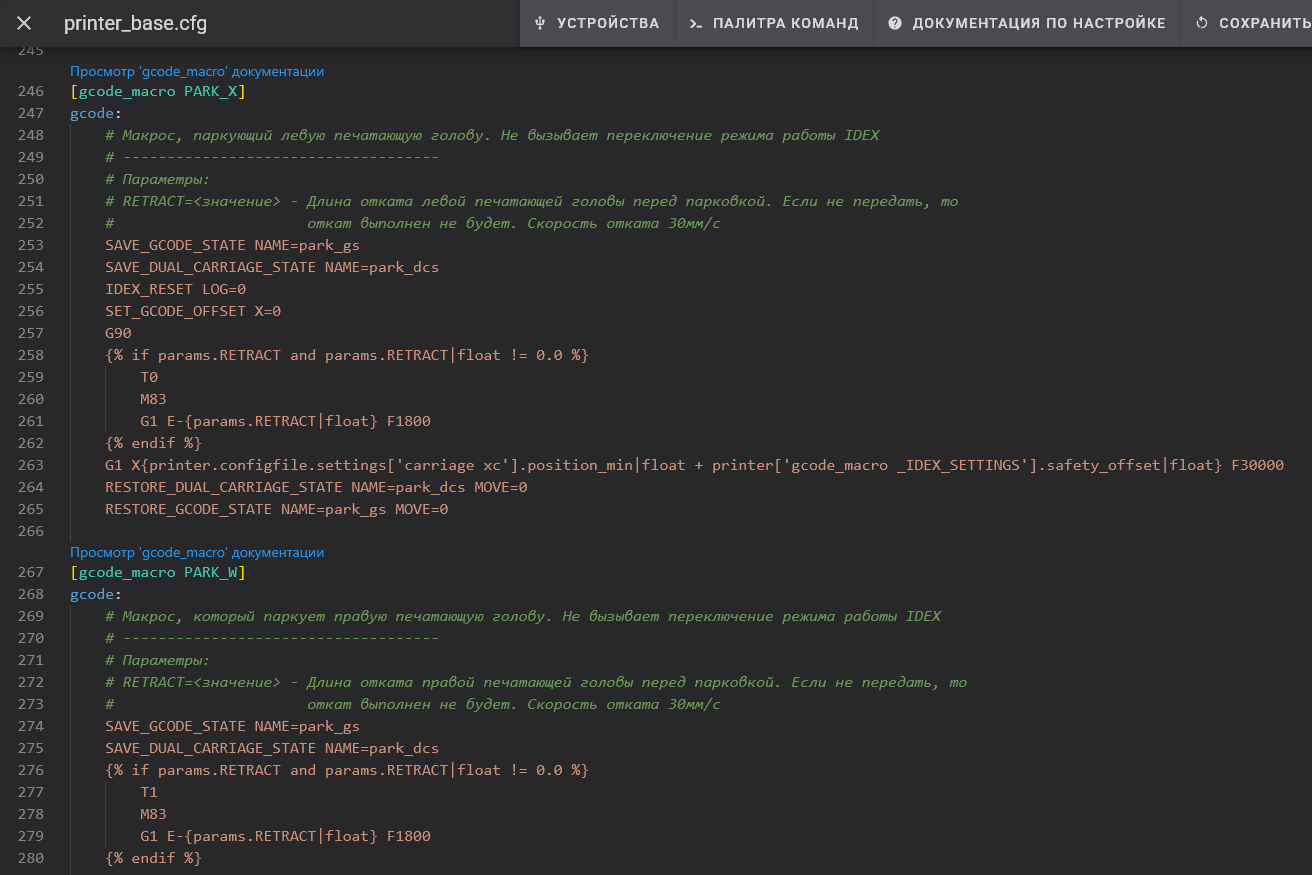Click SAVE_DUAL_CARRIAGE_STATE NAME=park_dcs on line 254

[x=272, y=267]
